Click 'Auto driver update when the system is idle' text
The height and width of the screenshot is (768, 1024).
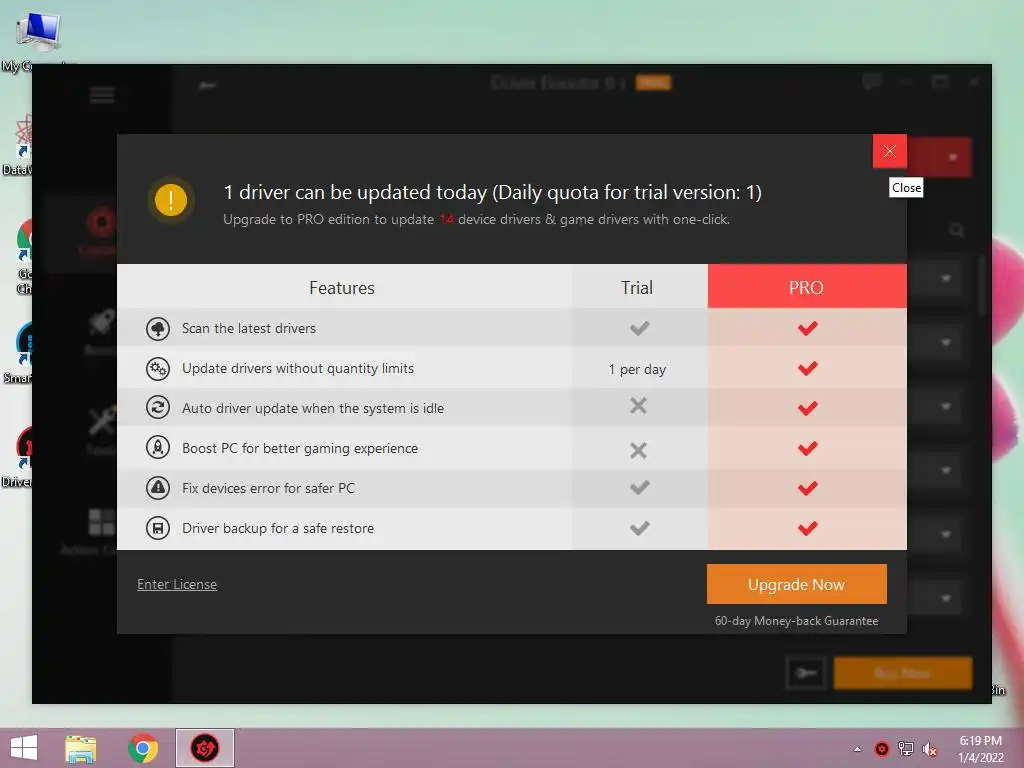coord(313,408)
